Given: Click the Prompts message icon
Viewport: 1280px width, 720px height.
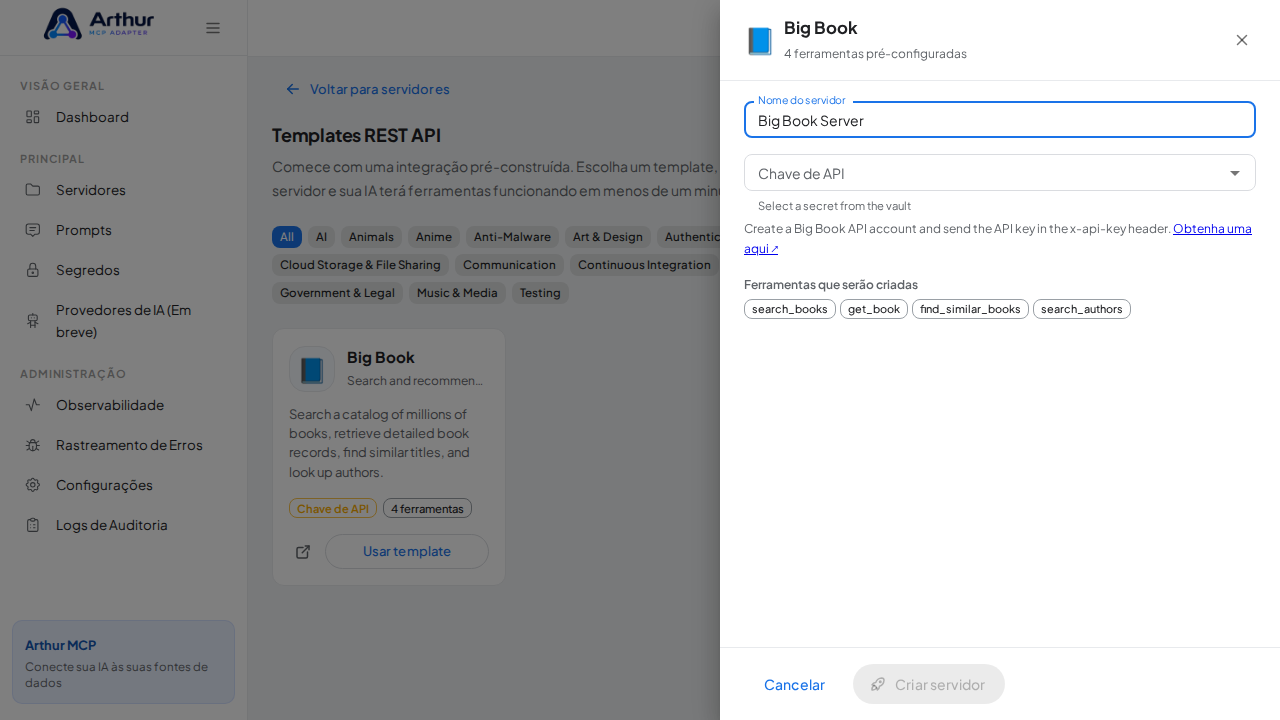Looking at the screenshot, I should [x=33, y=230].
